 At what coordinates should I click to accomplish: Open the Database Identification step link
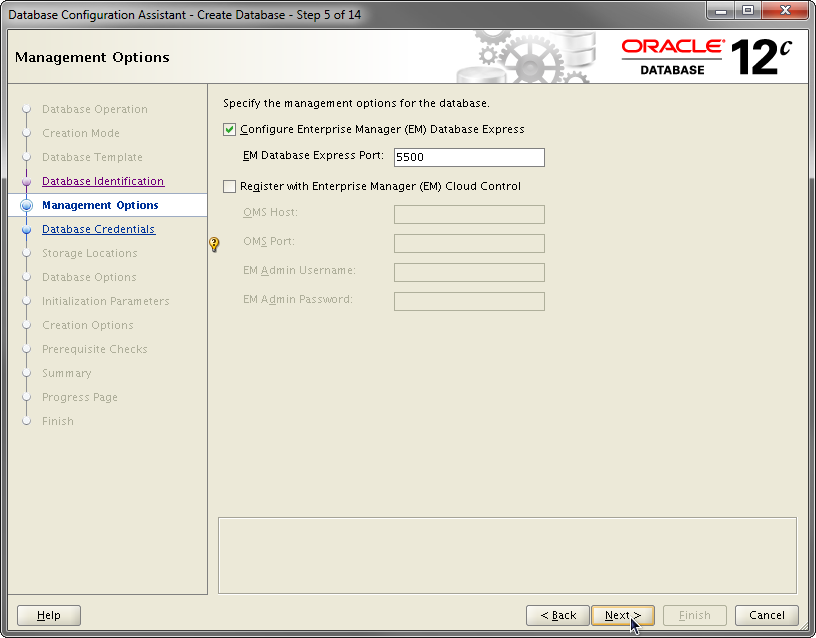[103, 181]
